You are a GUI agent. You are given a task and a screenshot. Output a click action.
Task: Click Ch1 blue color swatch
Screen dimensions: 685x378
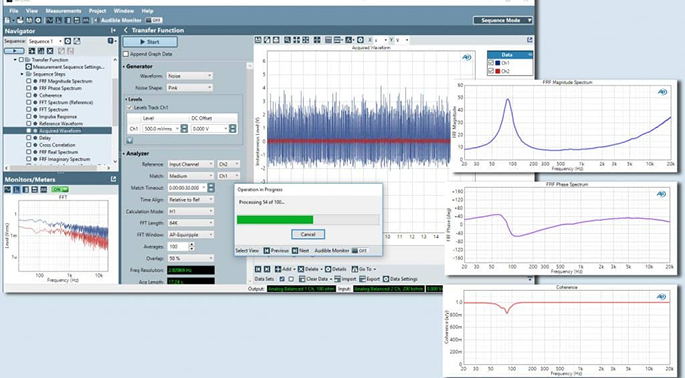498,63
